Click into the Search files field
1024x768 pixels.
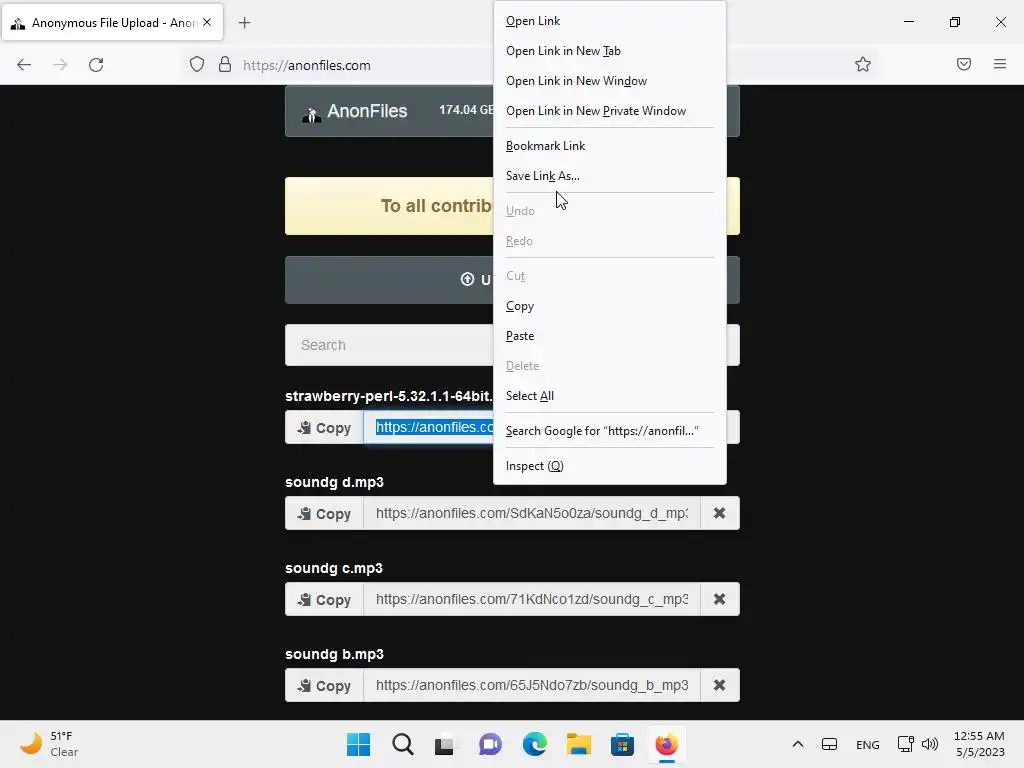[x=389, y=345]
